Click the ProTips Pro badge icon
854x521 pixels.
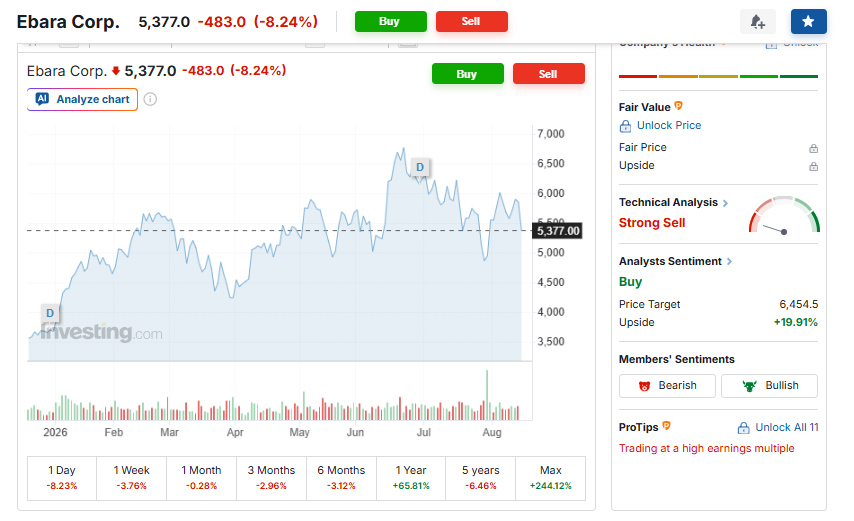coord(666,426)
